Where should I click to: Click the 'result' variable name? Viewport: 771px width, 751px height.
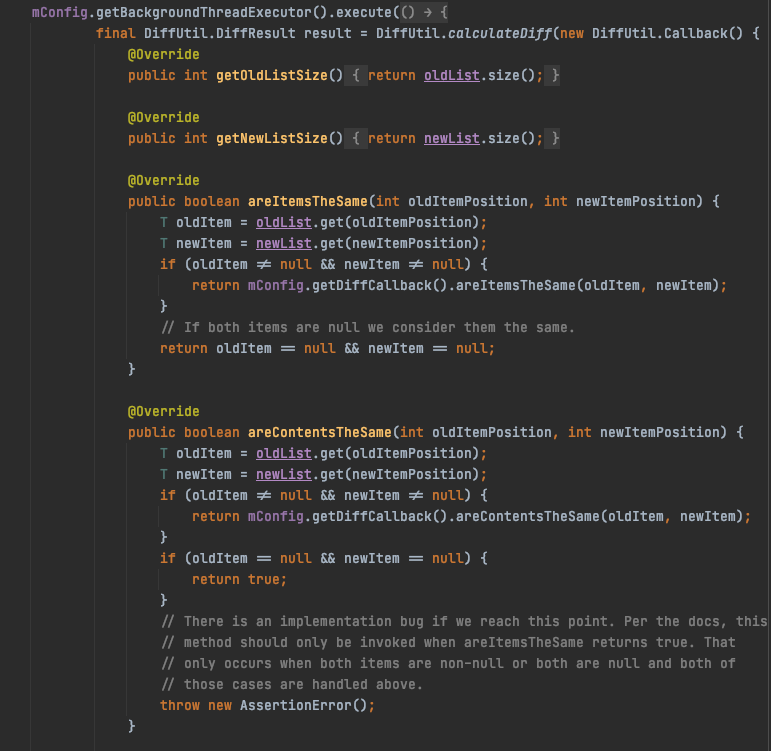tap(327, 33)
